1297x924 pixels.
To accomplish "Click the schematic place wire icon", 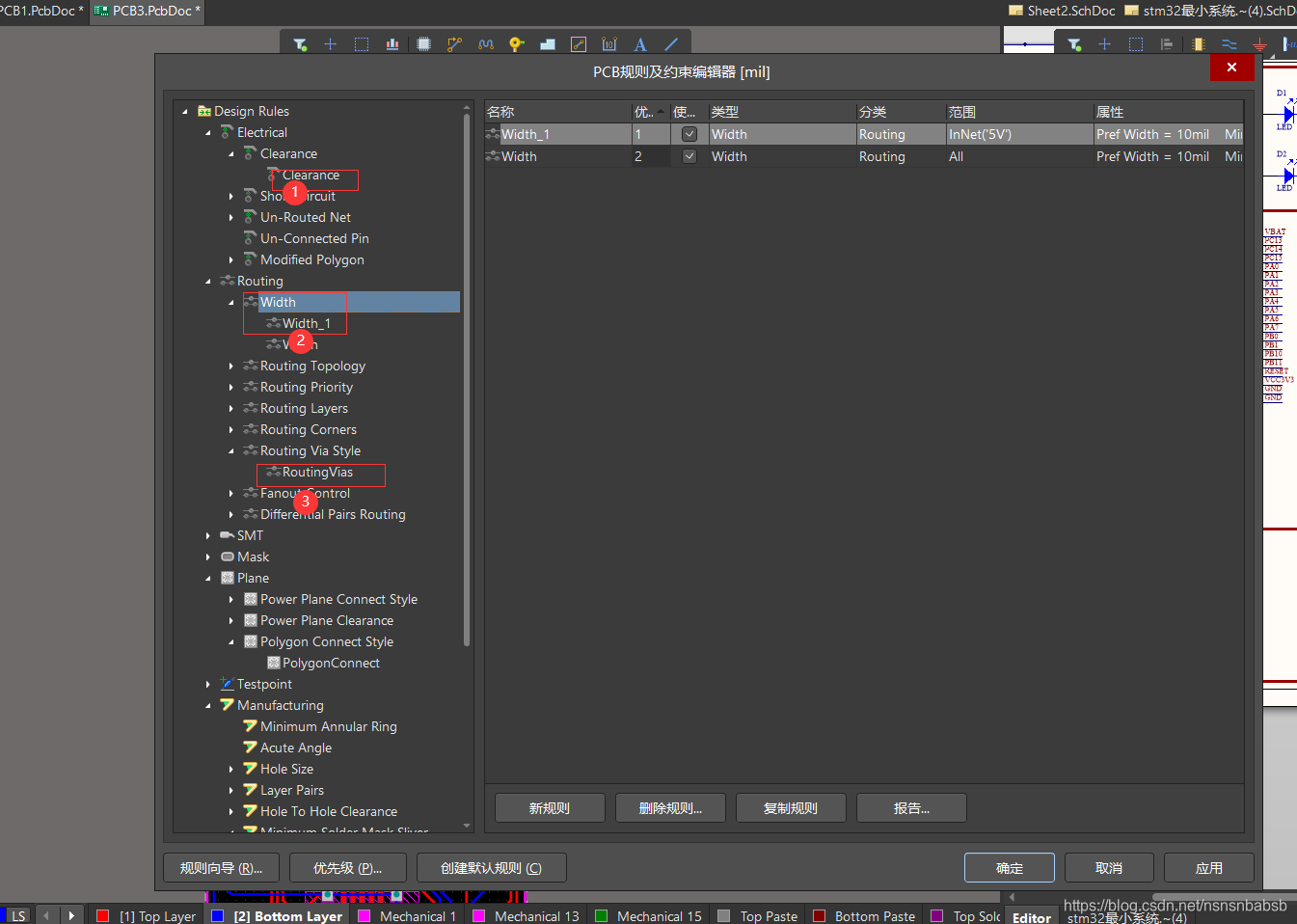I will pyautogui.click(x=1229, y=44).
